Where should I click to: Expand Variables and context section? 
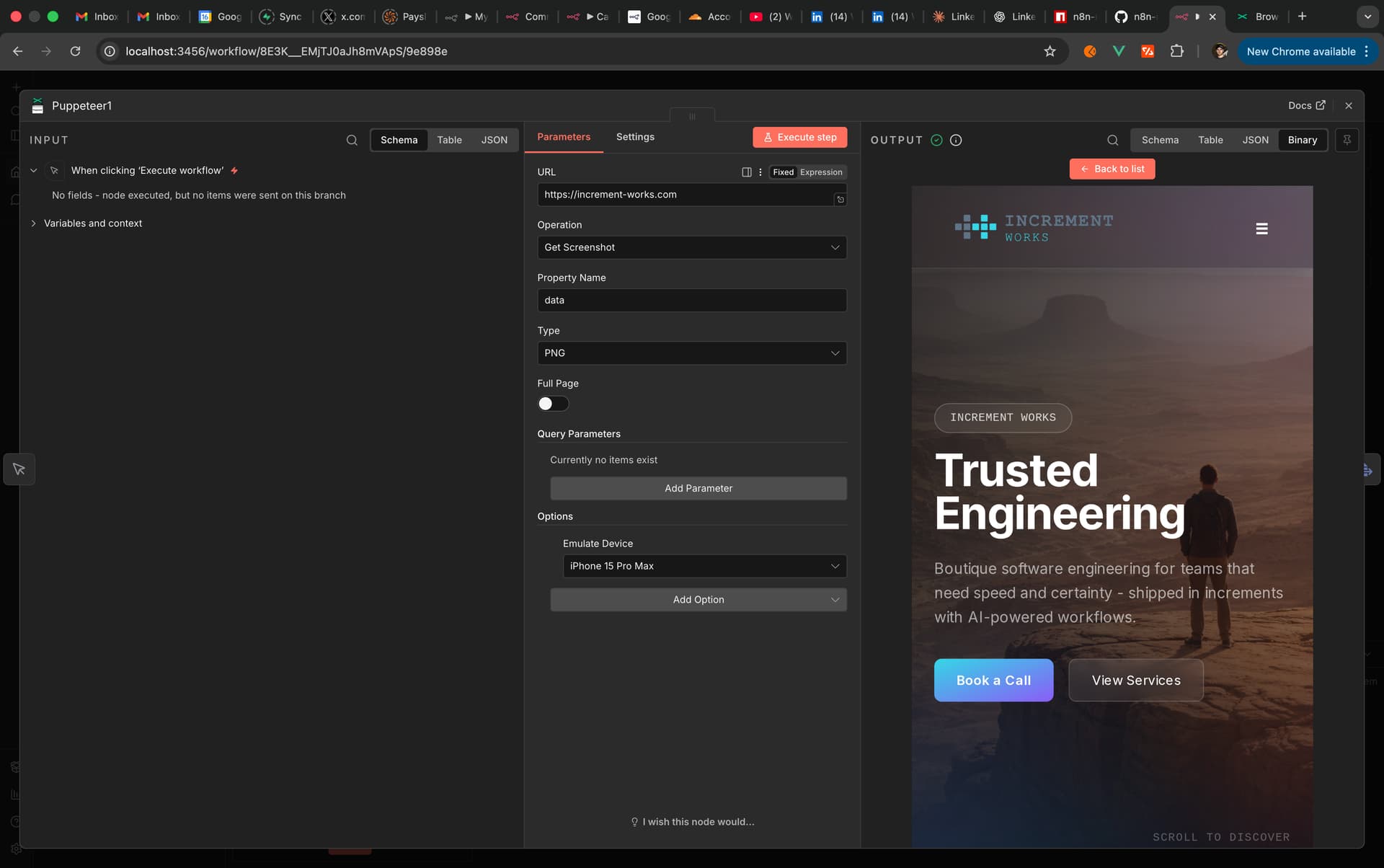click(x=92, y=223)
